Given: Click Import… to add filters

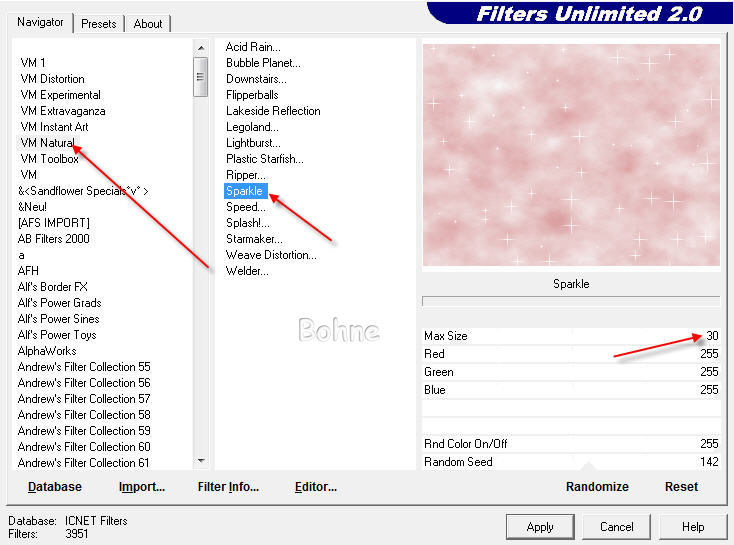Looking at the screenshot, I should tap(142, 487).
